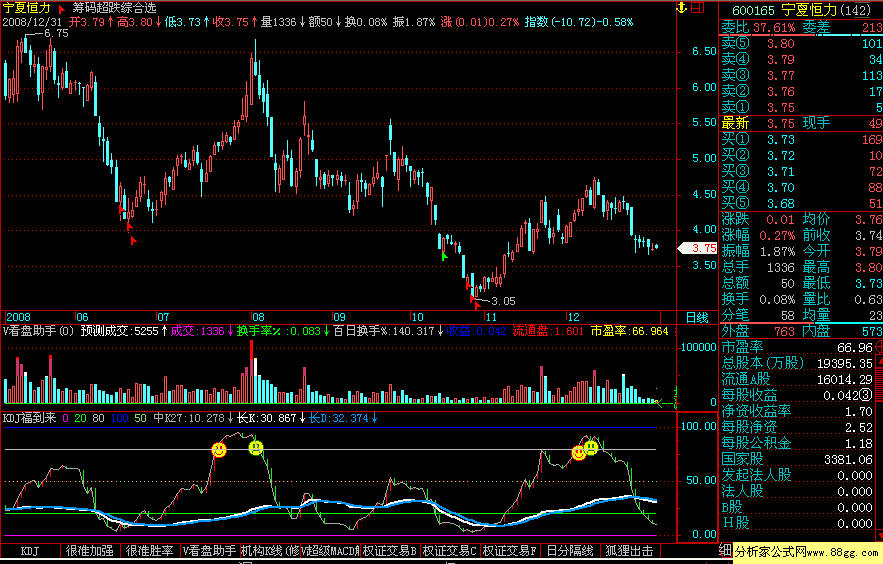Open the V超级MACD tab
Screen dimensions: 883x564
coord(329,551)
